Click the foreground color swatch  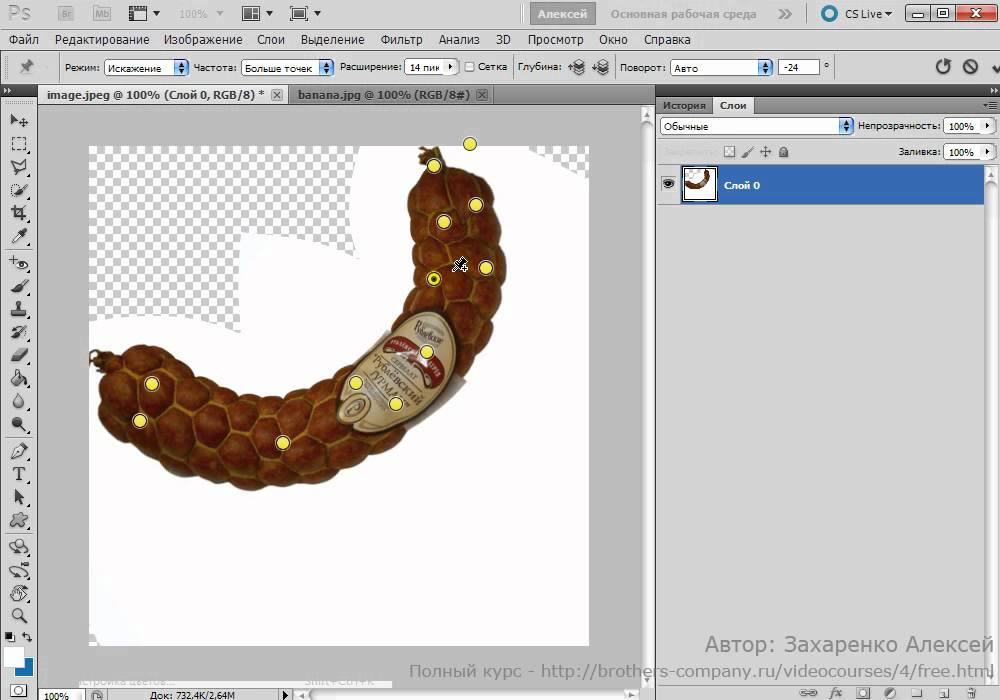(x=13, y=657)
